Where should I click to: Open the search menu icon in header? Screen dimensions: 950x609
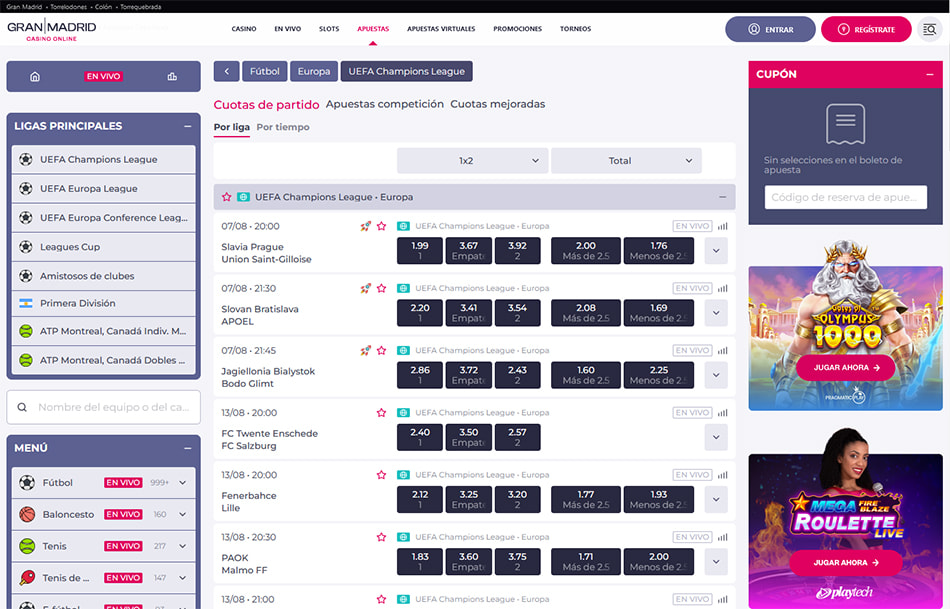[x=929, y=29]
